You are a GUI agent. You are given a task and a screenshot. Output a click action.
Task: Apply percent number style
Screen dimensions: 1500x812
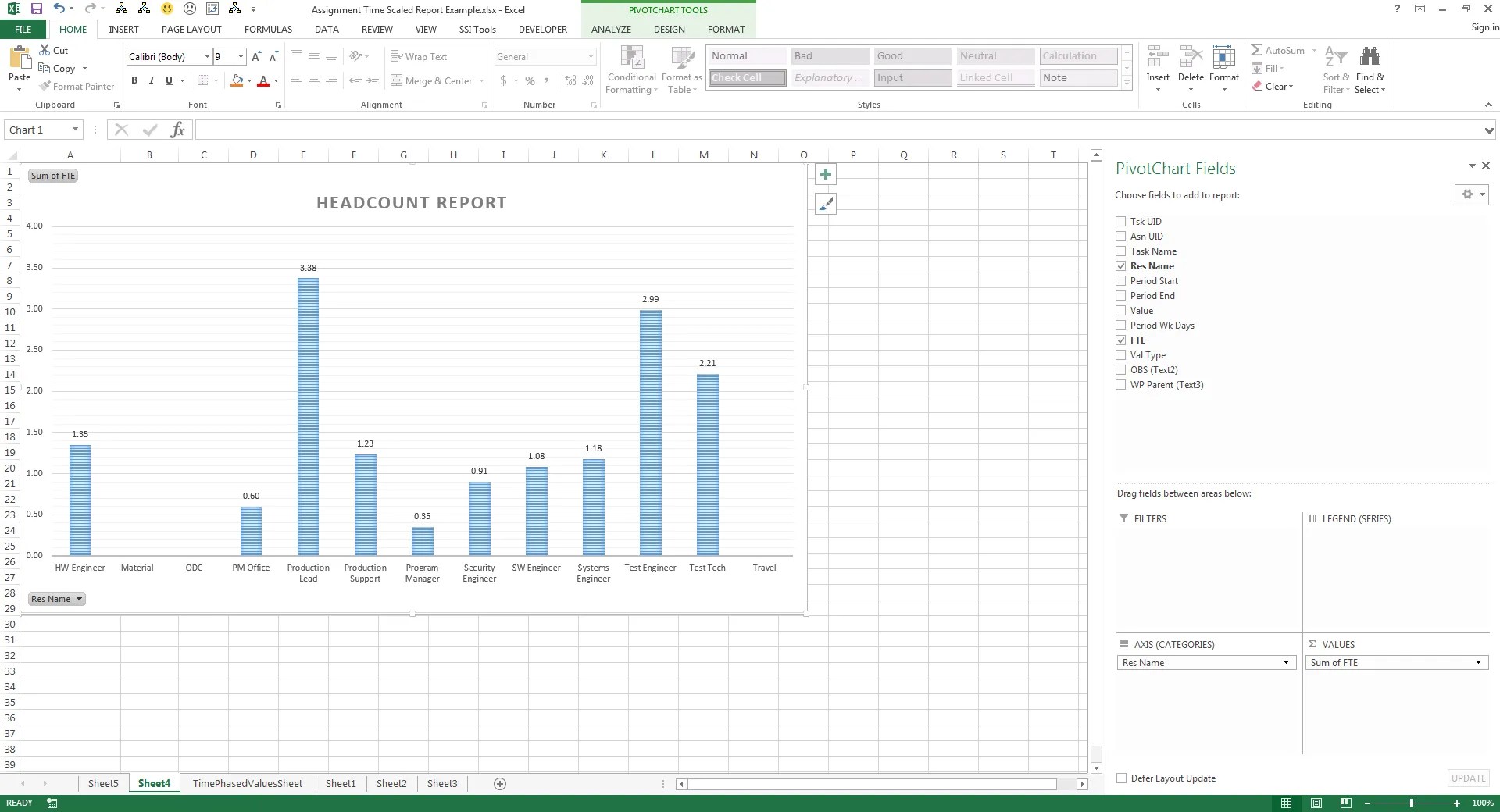[x=530, y=80]
